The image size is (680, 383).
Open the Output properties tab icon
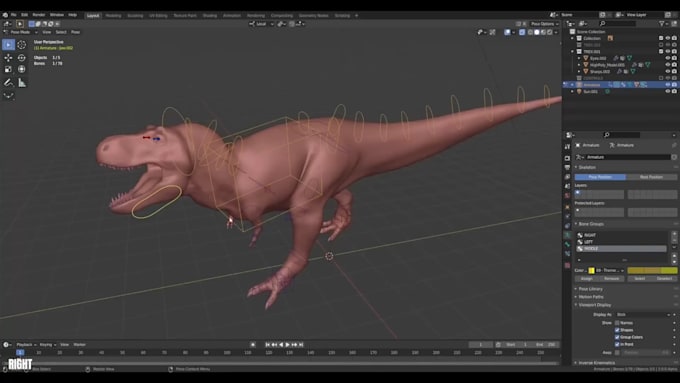pyautogui.click(x=567, y=167)
